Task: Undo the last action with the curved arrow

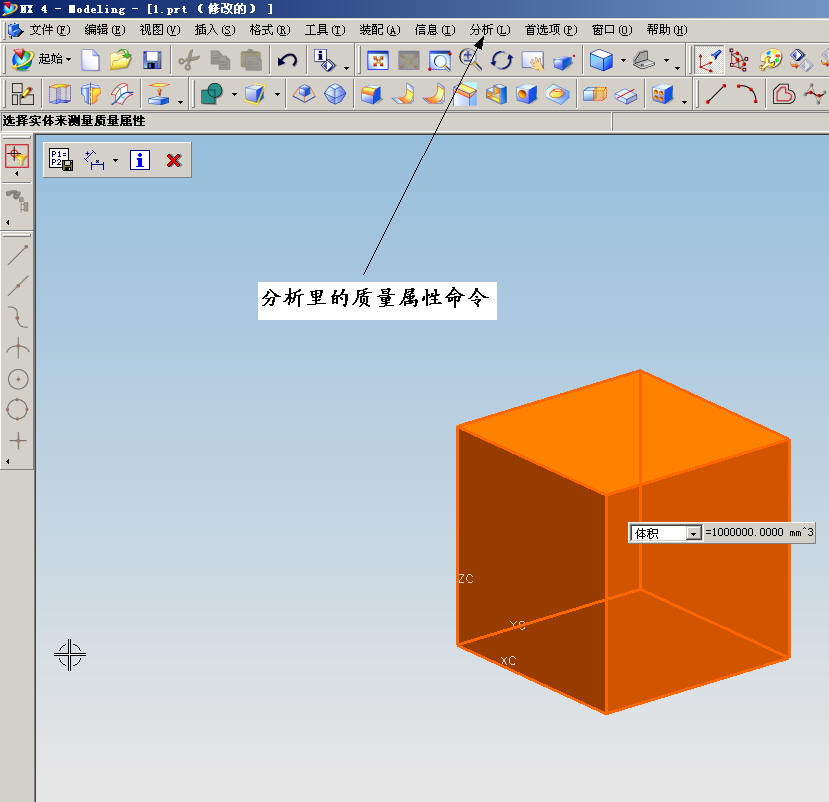Action: pos(287,60)
